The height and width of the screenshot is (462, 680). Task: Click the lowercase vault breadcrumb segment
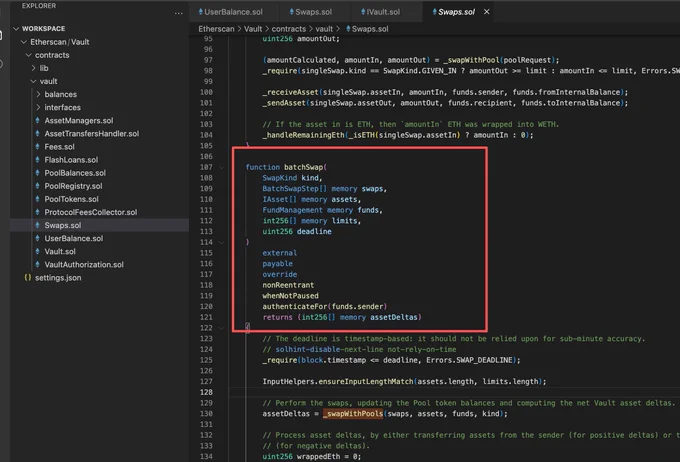click(324, 29)
